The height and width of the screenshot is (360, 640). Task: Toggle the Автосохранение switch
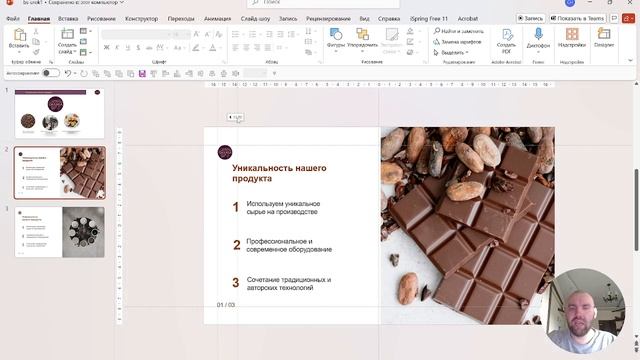pyautogui.click(x=51, y=73)
